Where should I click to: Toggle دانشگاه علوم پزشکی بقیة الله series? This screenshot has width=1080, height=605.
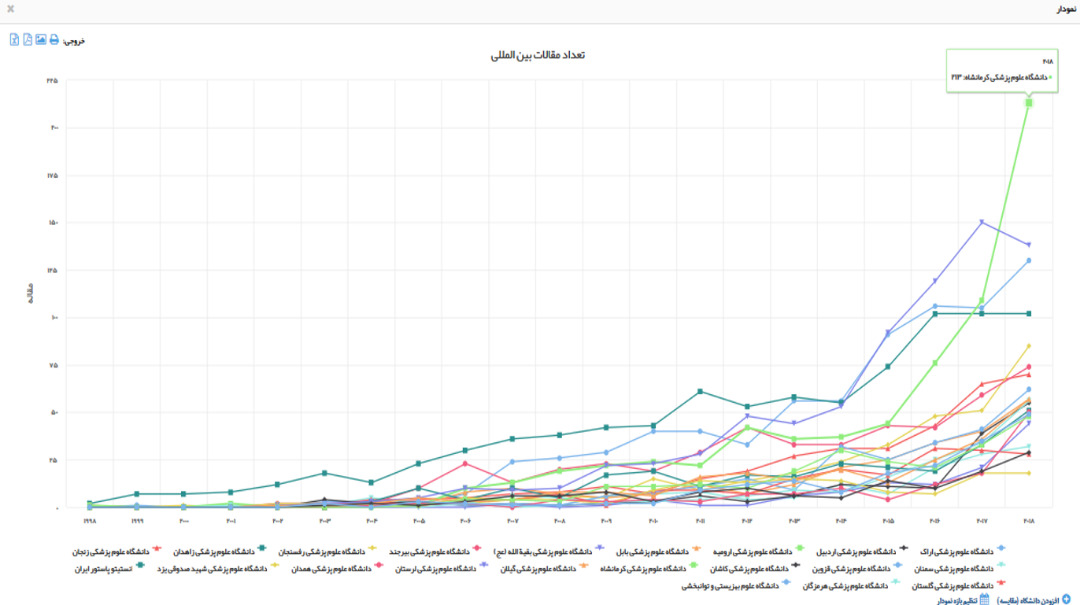pyautogui.click(x=548, y=551)
